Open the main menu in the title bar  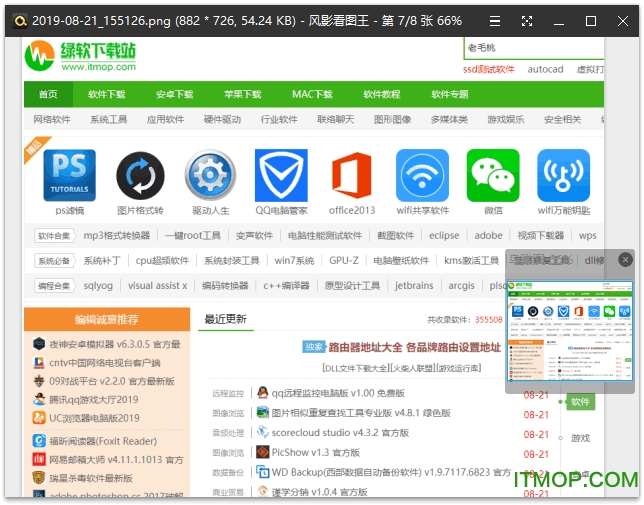tap(496, 20)
